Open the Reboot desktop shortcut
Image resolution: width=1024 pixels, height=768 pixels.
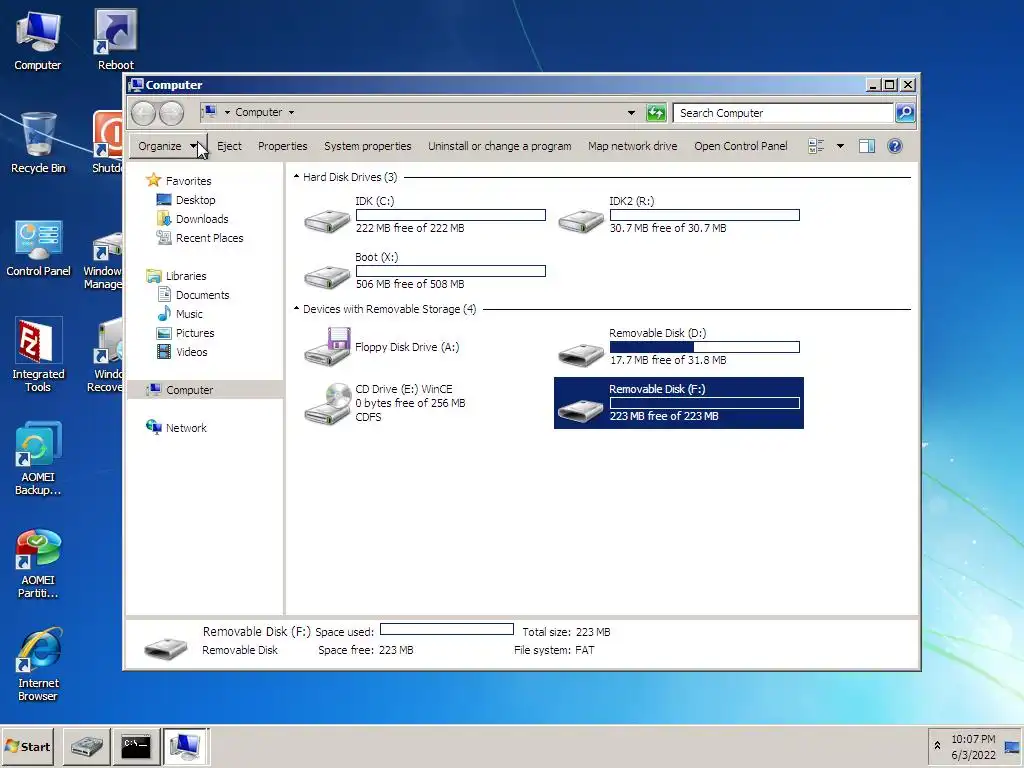(116, 40)
